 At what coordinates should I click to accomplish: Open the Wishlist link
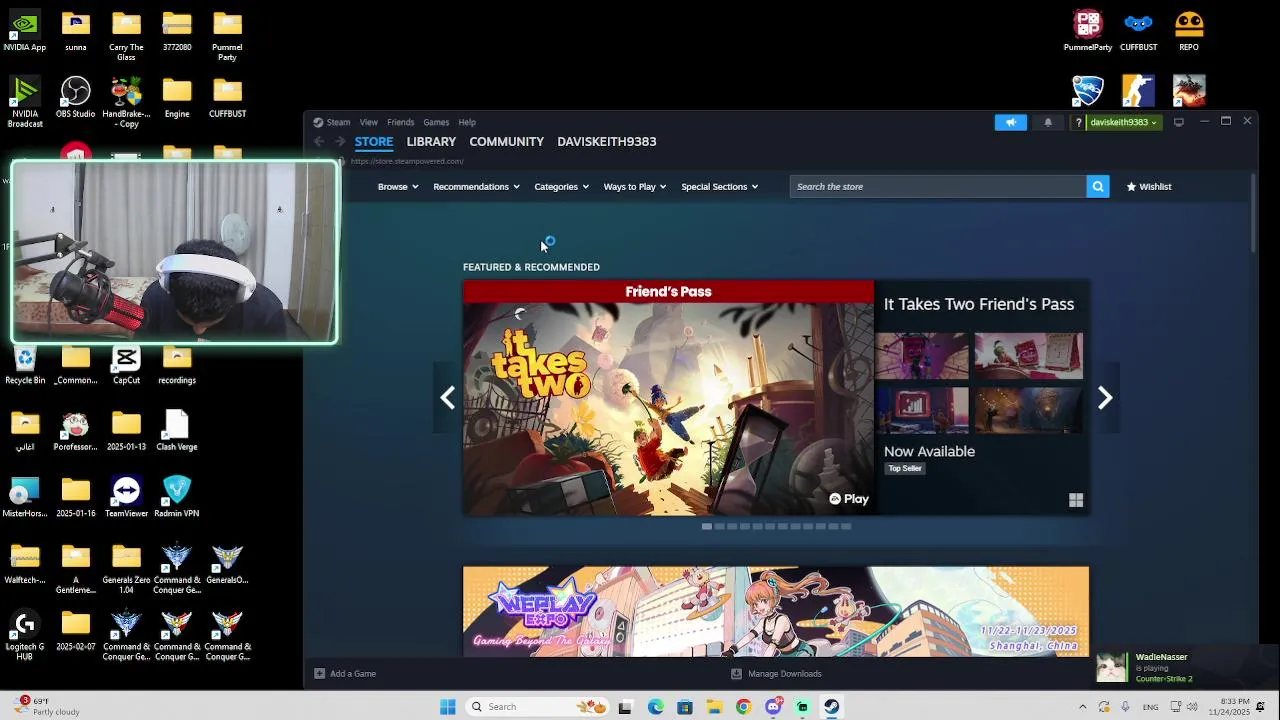coord(1149,187)
